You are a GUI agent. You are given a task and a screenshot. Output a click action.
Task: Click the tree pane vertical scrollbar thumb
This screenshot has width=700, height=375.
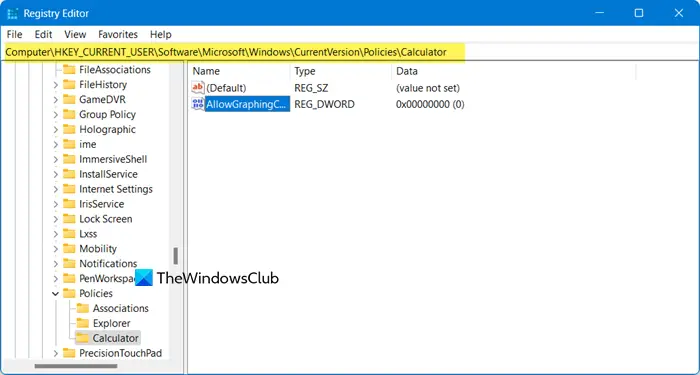point(175,256)
